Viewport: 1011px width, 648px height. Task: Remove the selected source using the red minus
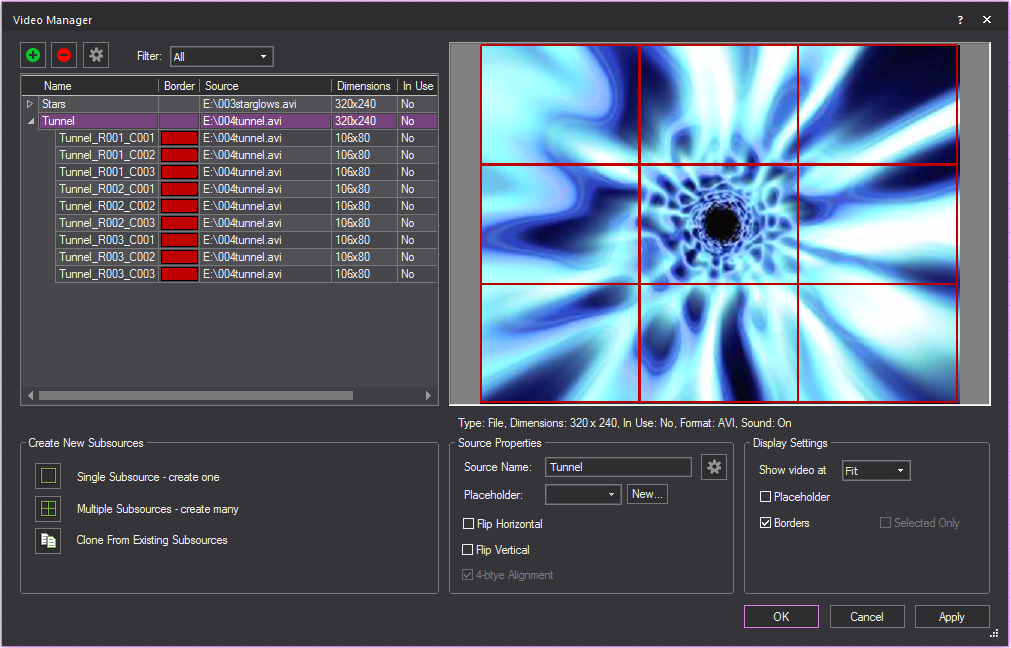[x=62, y=55]
